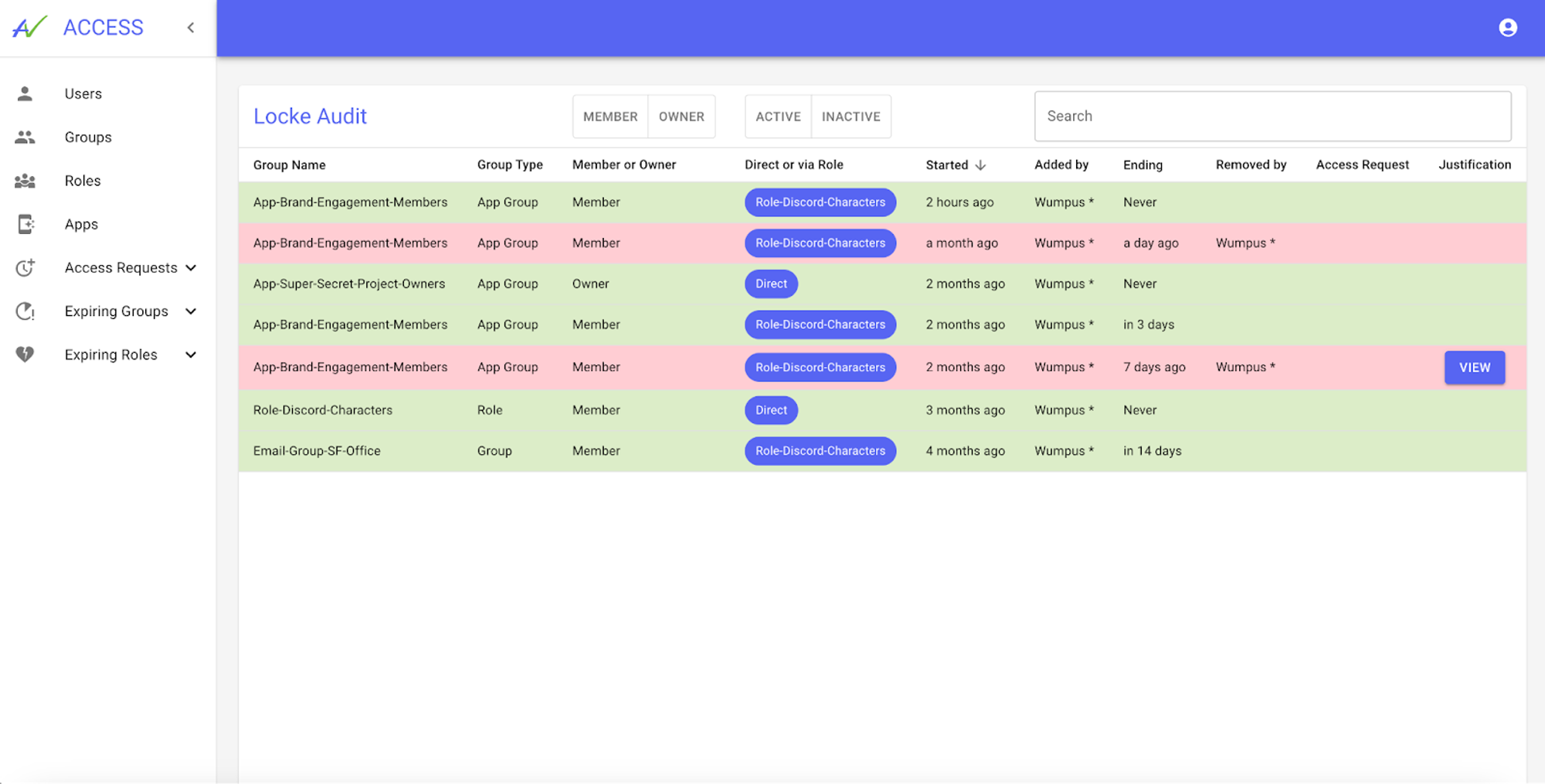Select the ACTIVE filter tab
This screenshot has height=784, width=1545.
pos(777,116)
